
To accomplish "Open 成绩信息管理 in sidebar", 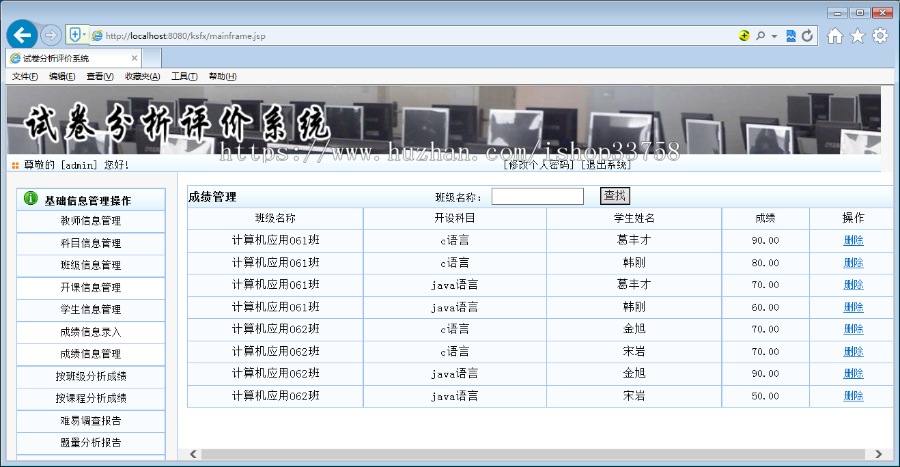I will pos(91,354).
